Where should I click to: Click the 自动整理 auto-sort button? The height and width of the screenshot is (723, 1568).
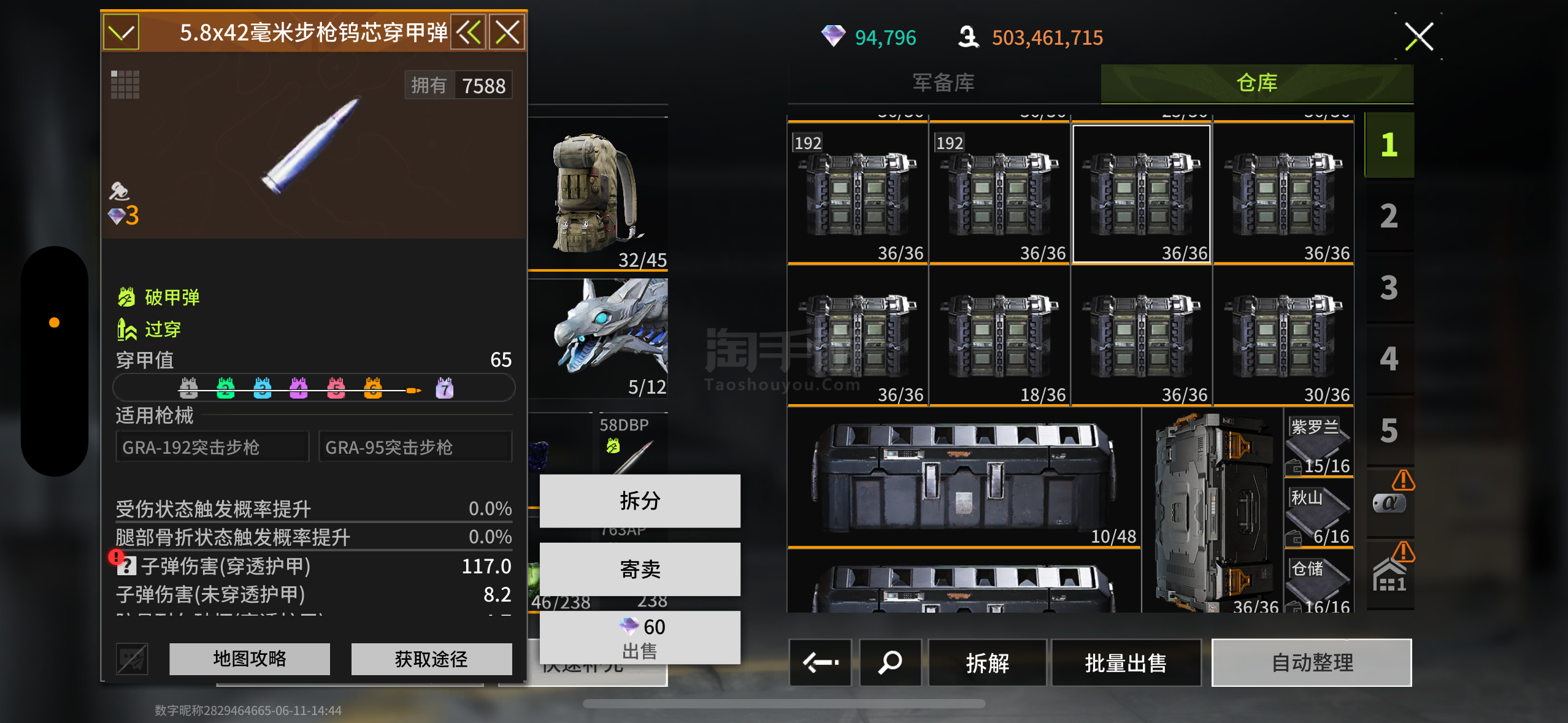[x=1312, y=662]
